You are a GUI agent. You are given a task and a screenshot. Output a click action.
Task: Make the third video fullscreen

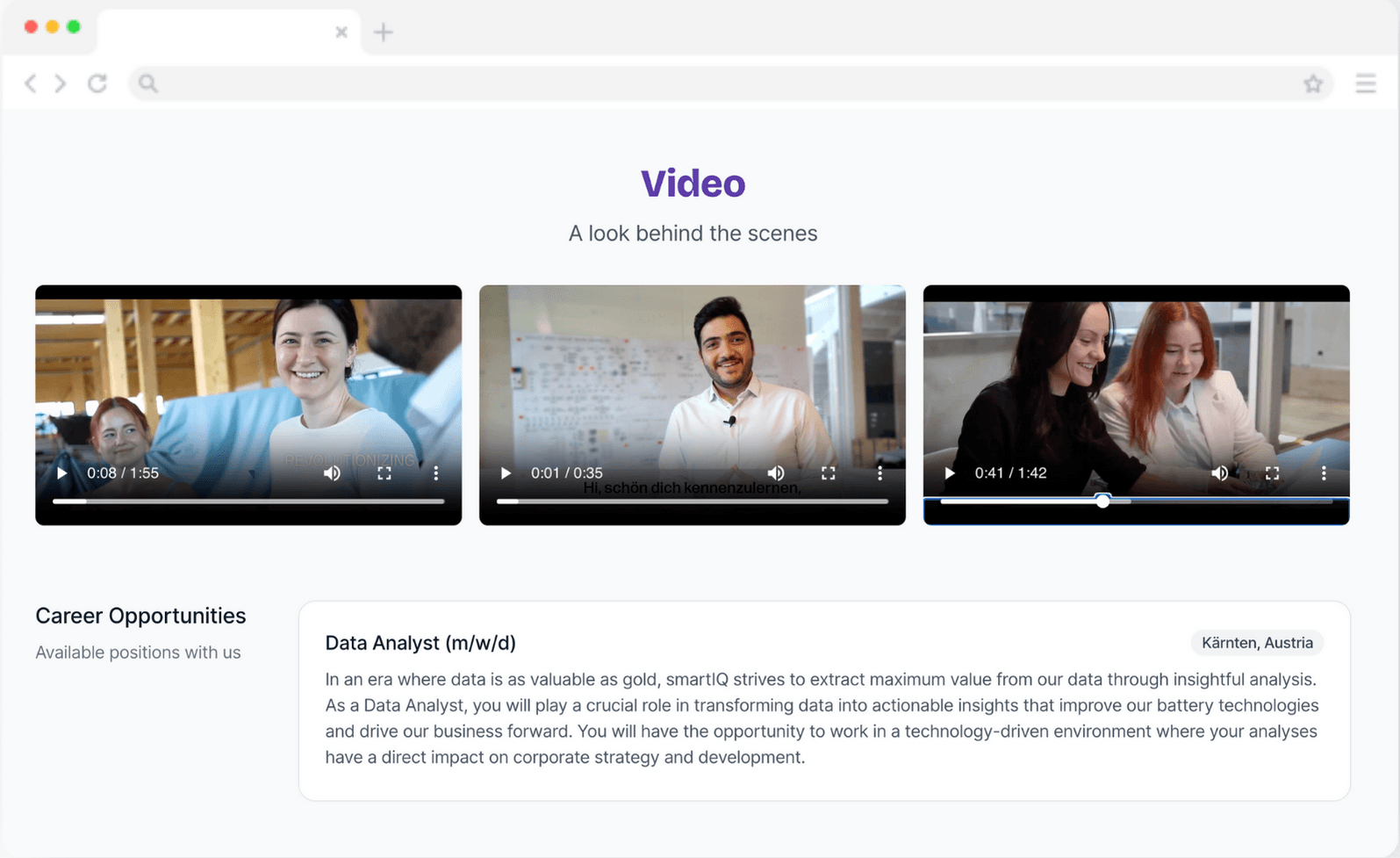coord(1273,473)
